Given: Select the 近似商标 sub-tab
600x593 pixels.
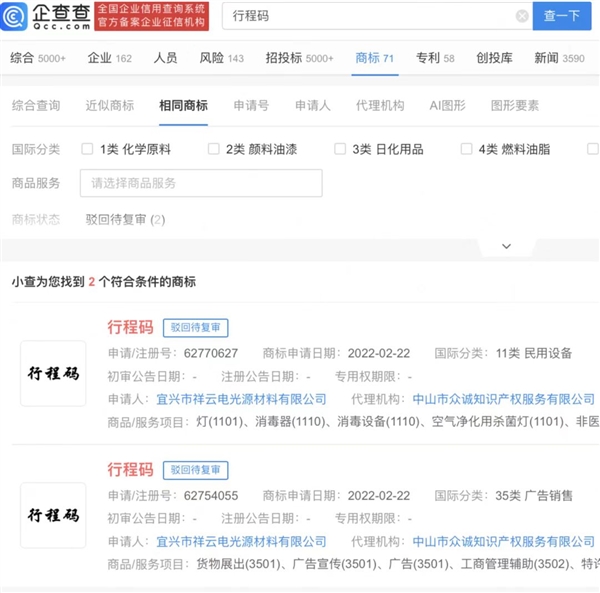Looking at the screenshot, I should point(110,106).
